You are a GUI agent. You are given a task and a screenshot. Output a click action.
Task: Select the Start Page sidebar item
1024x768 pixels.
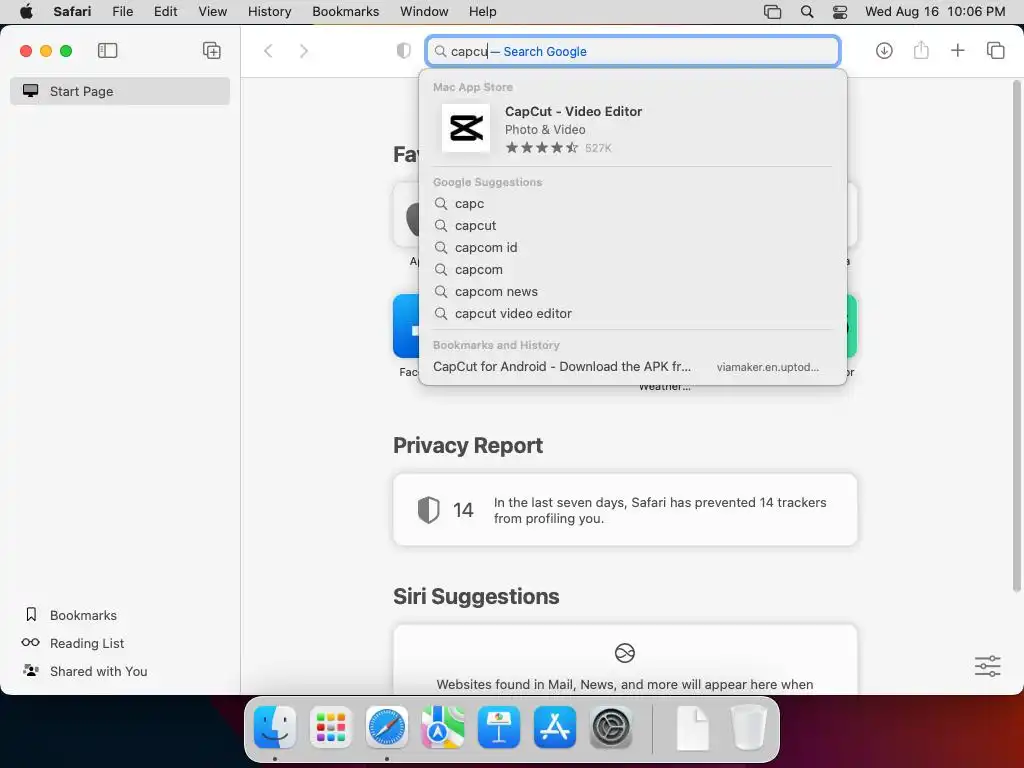(x=120, y=91)
